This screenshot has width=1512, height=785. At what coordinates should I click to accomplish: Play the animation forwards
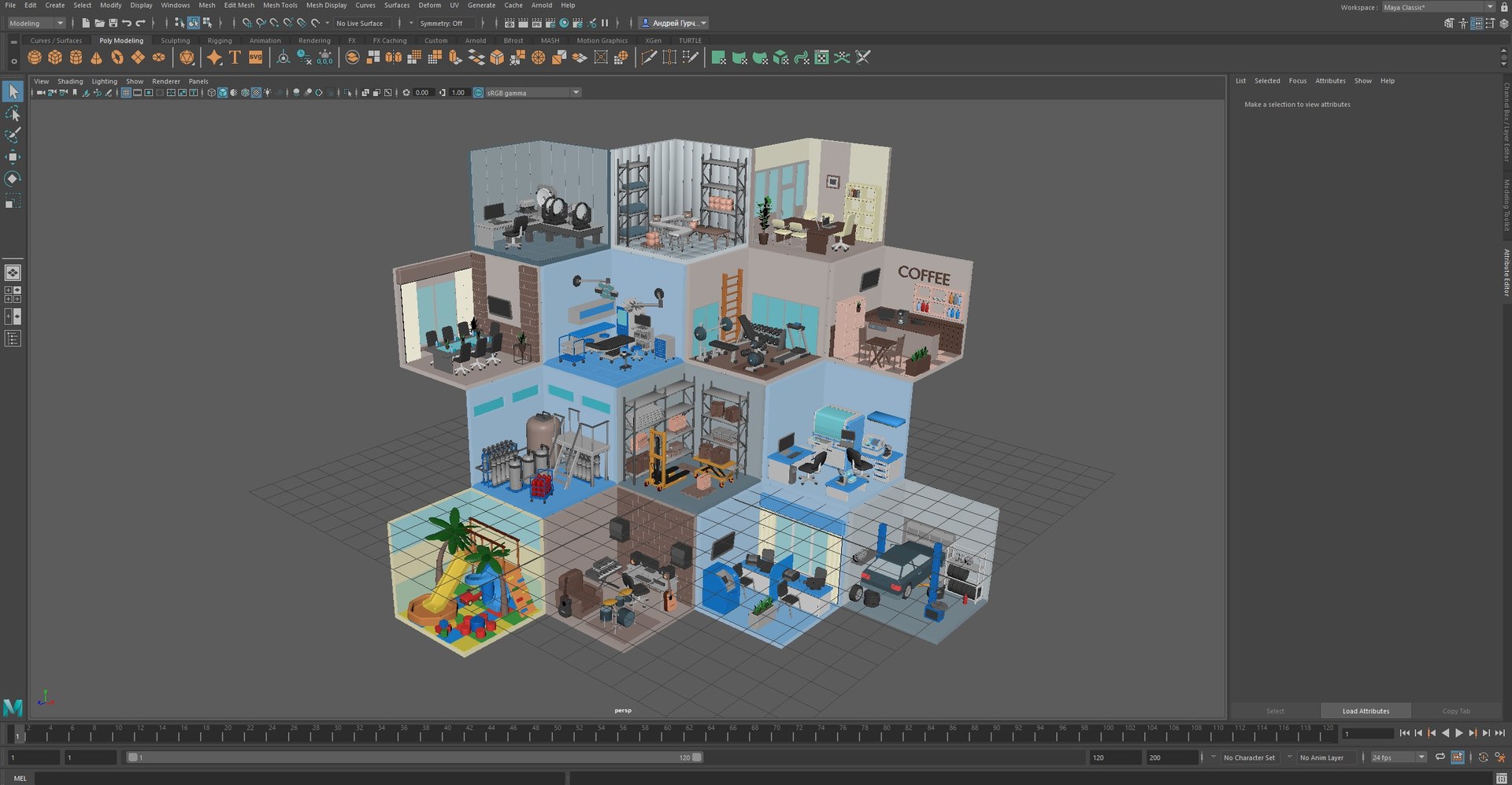1458,733
